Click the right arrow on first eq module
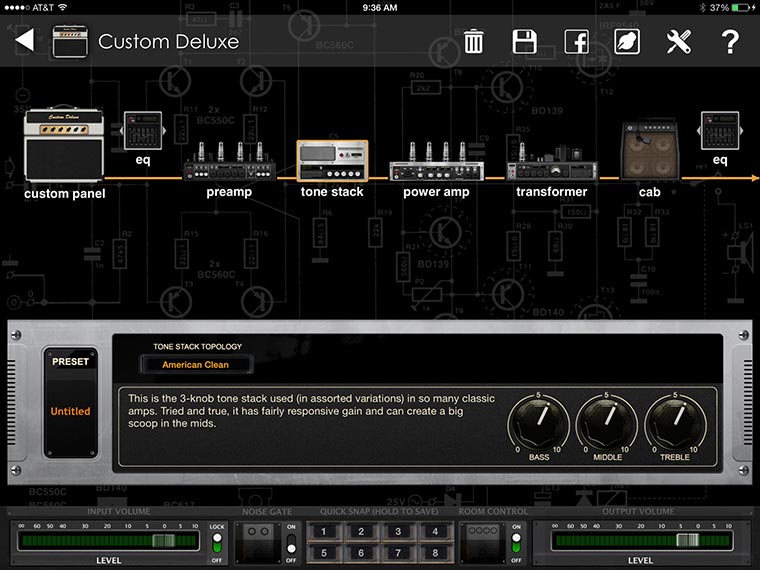This screenshot has width=760, height=570. click(x=164, y=130)
